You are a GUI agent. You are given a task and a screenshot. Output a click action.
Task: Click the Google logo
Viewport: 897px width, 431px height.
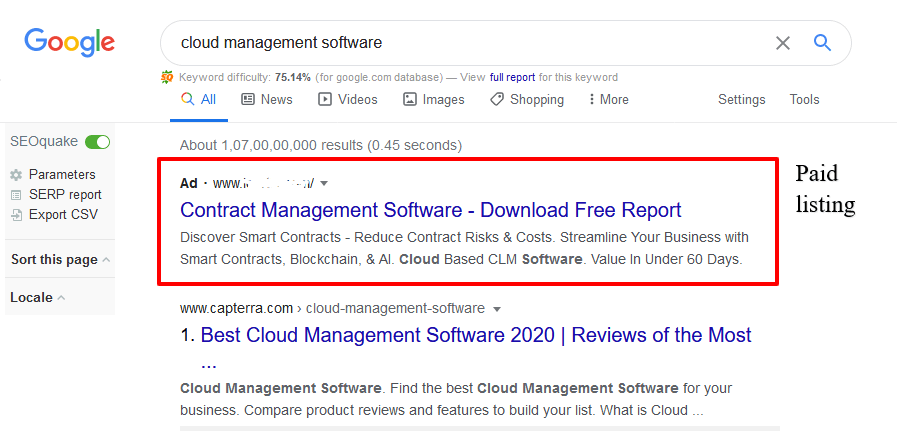click(69, 42)
